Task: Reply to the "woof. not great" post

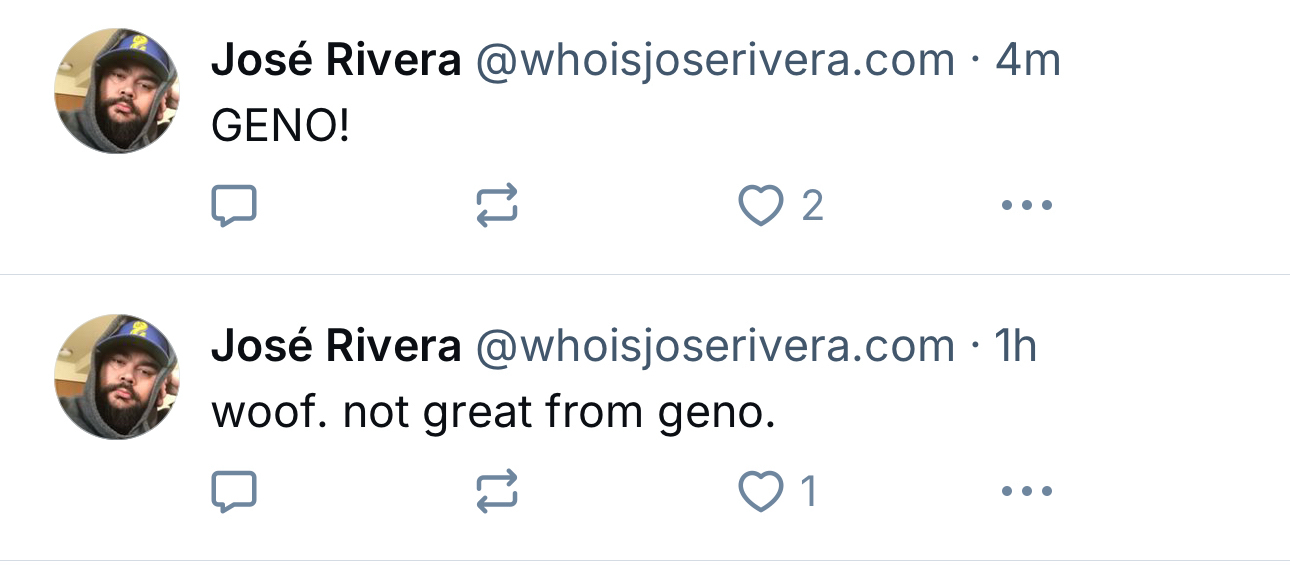Action: click(x=235, y=491)
